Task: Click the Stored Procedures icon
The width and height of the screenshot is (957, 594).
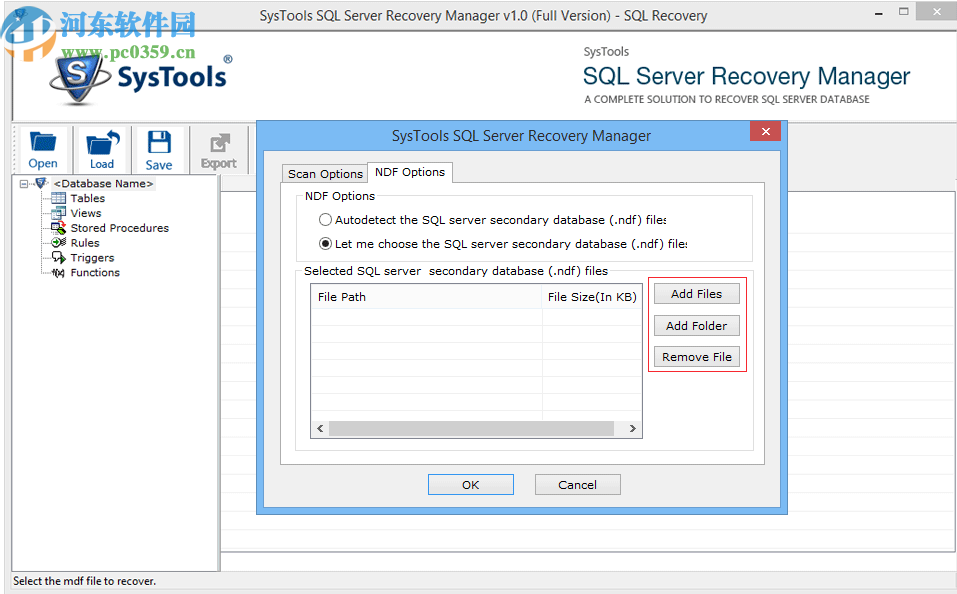Action: pos(58,228)
